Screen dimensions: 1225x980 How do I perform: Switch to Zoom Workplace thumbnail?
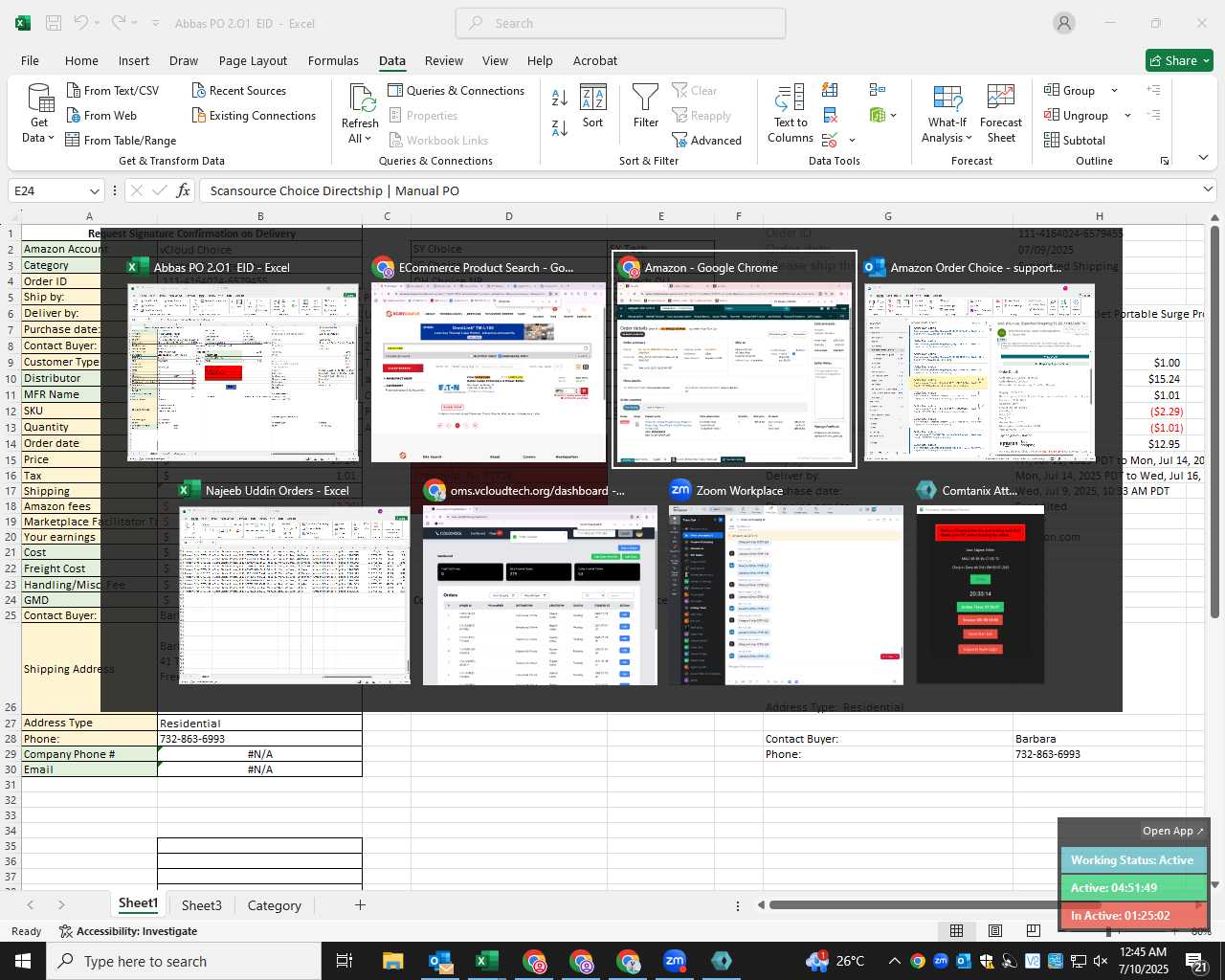coord(786,584)
